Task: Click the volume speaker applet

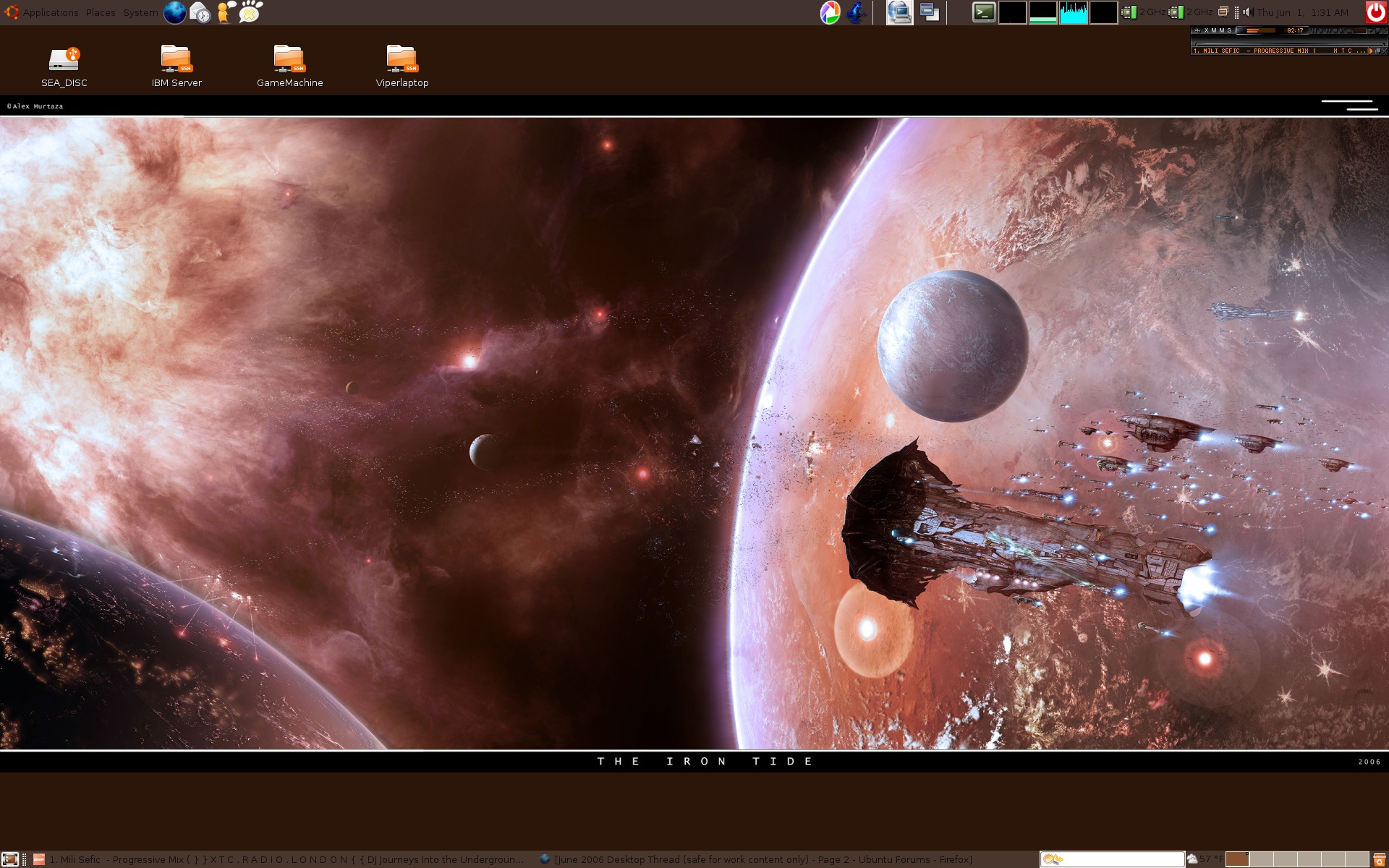Action: (1246, 12)
